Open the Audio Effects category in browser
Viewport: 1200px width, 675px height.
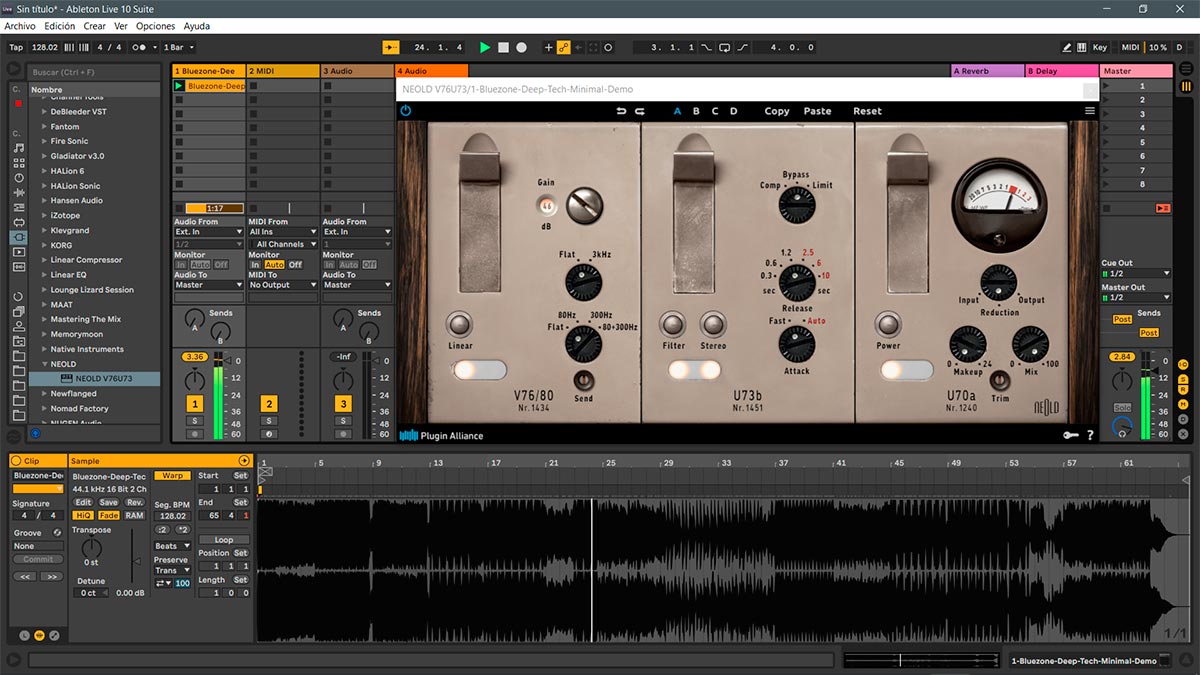click(x=19, y=192)
